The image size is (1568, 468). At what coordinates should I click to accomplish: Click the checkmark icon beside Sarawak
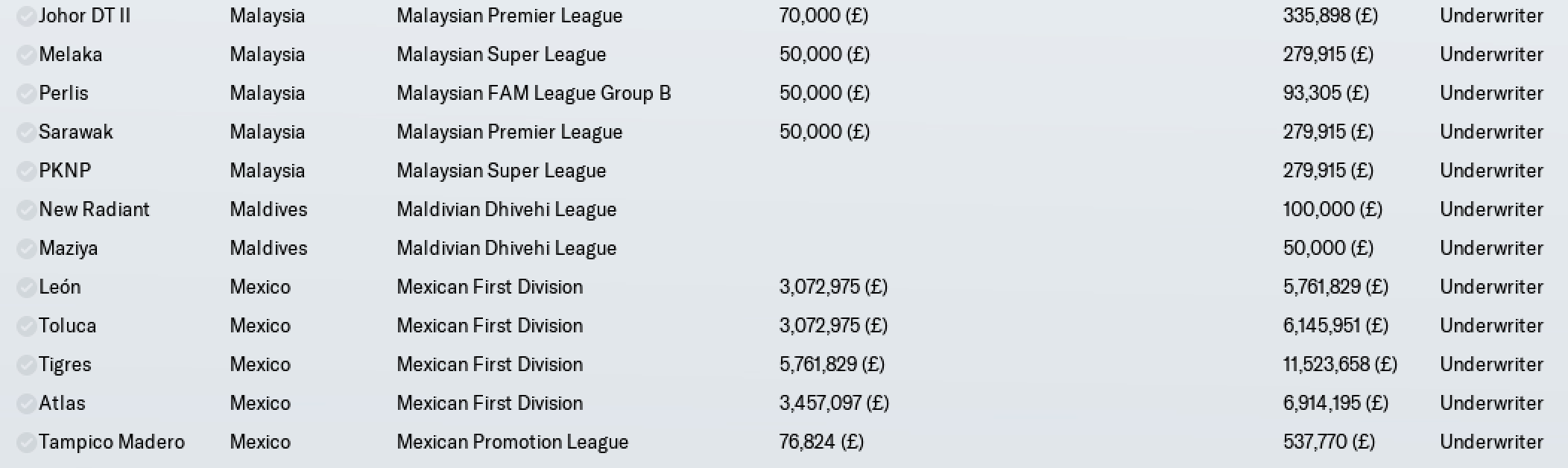[x=26, y=133]
